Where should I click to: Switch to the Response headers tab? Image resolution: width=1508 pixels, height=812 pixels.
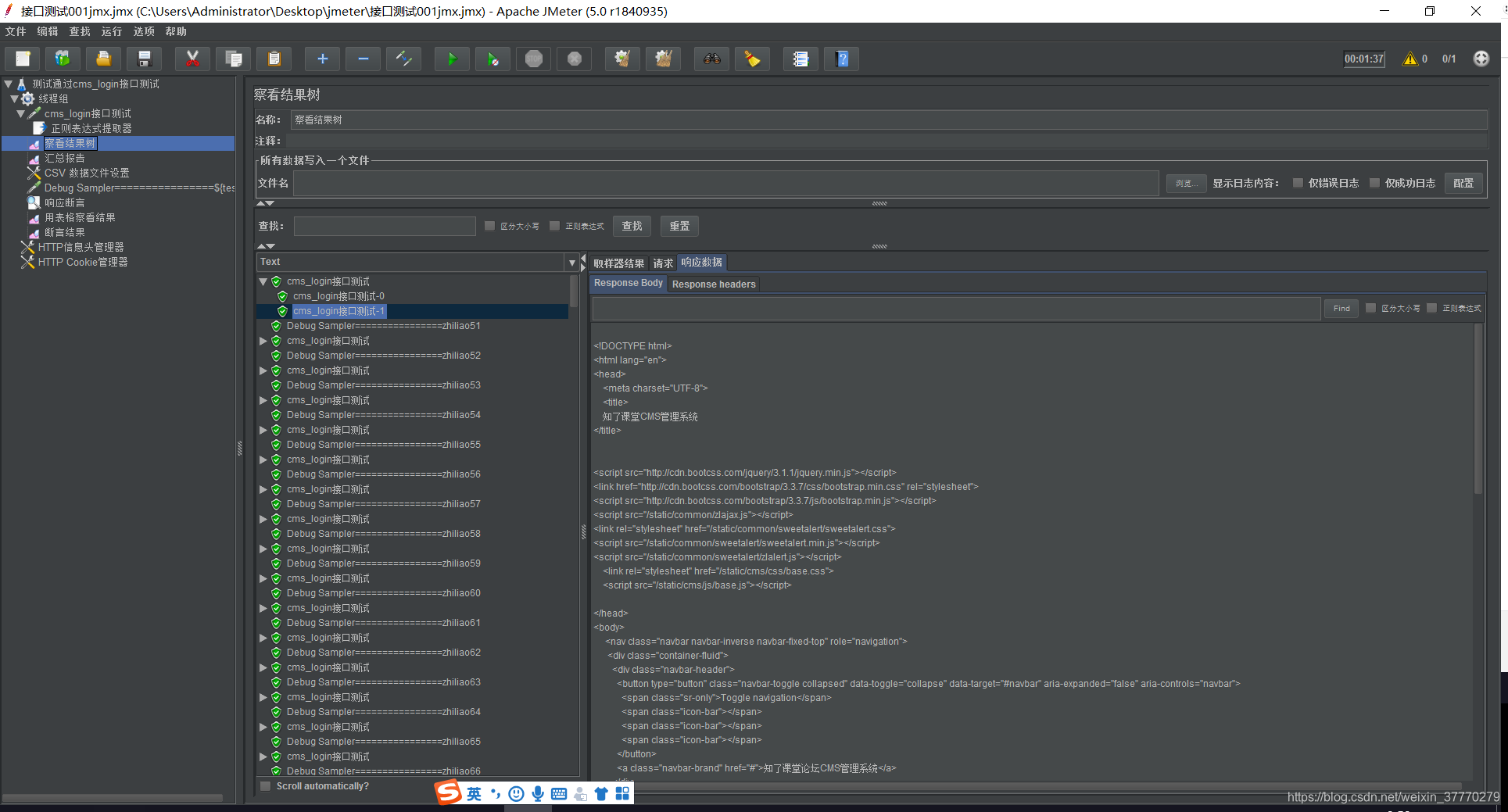click(714, 284)
